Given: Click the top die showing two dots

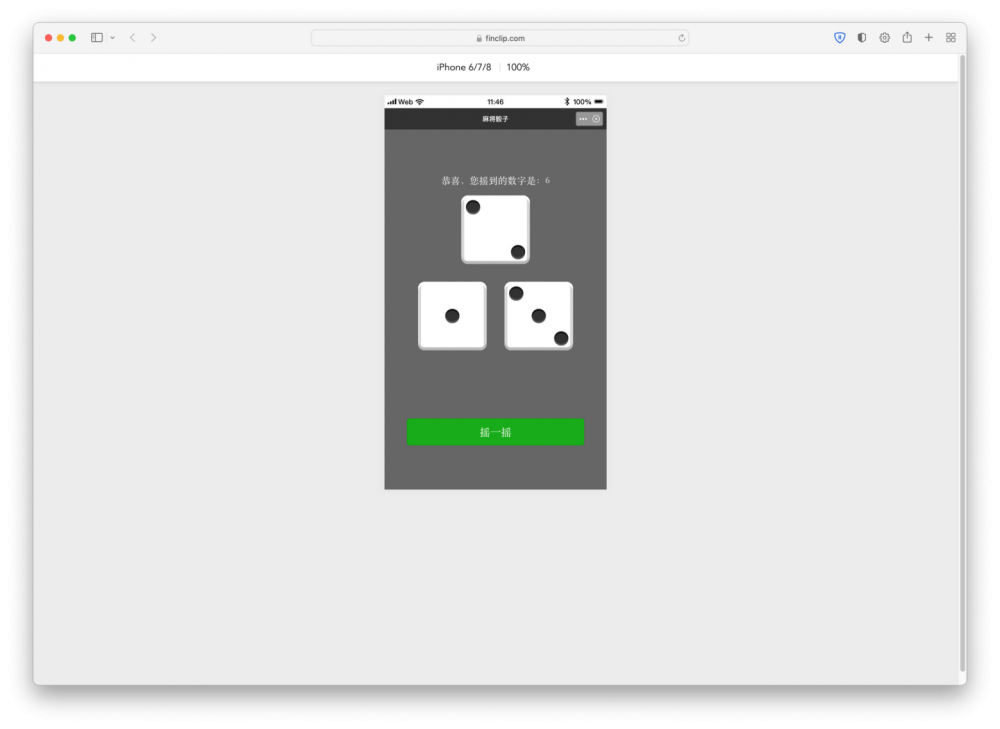Looking at the screenshot, I should [495, 230].
